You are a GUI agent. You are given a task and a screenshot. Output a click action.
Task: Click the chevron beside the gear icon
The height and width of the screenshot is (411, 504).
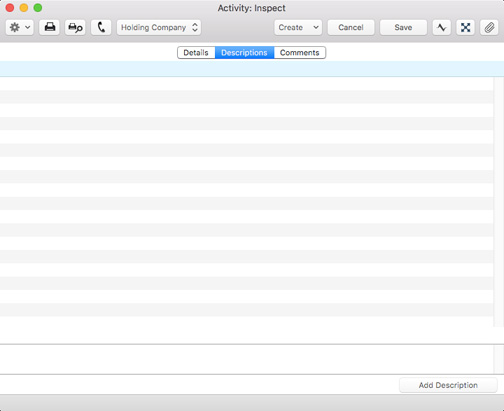point(28,27)
